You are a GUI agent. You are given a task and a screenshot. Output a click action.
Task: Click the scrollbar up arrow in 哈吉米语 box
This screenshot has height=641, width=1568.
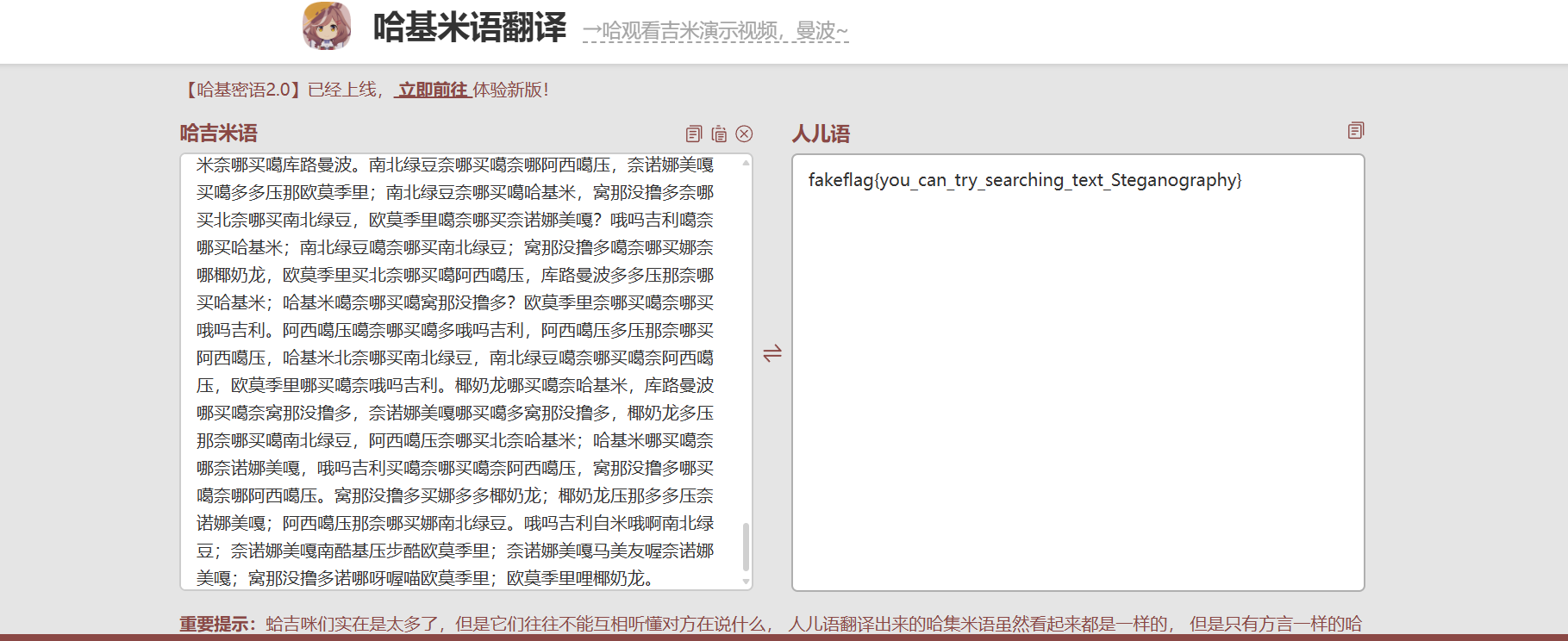tap(747, 162)
